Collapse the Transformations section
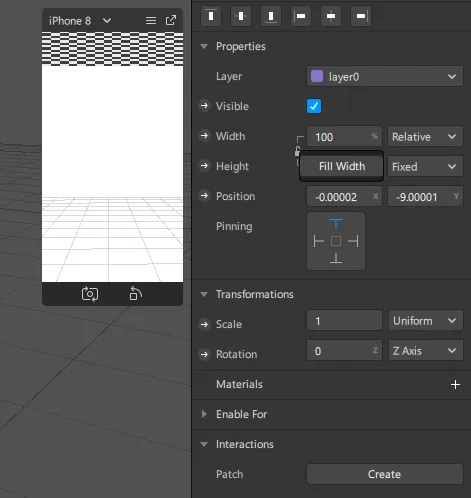Viewport: 471px width, 498px height. 204,294
